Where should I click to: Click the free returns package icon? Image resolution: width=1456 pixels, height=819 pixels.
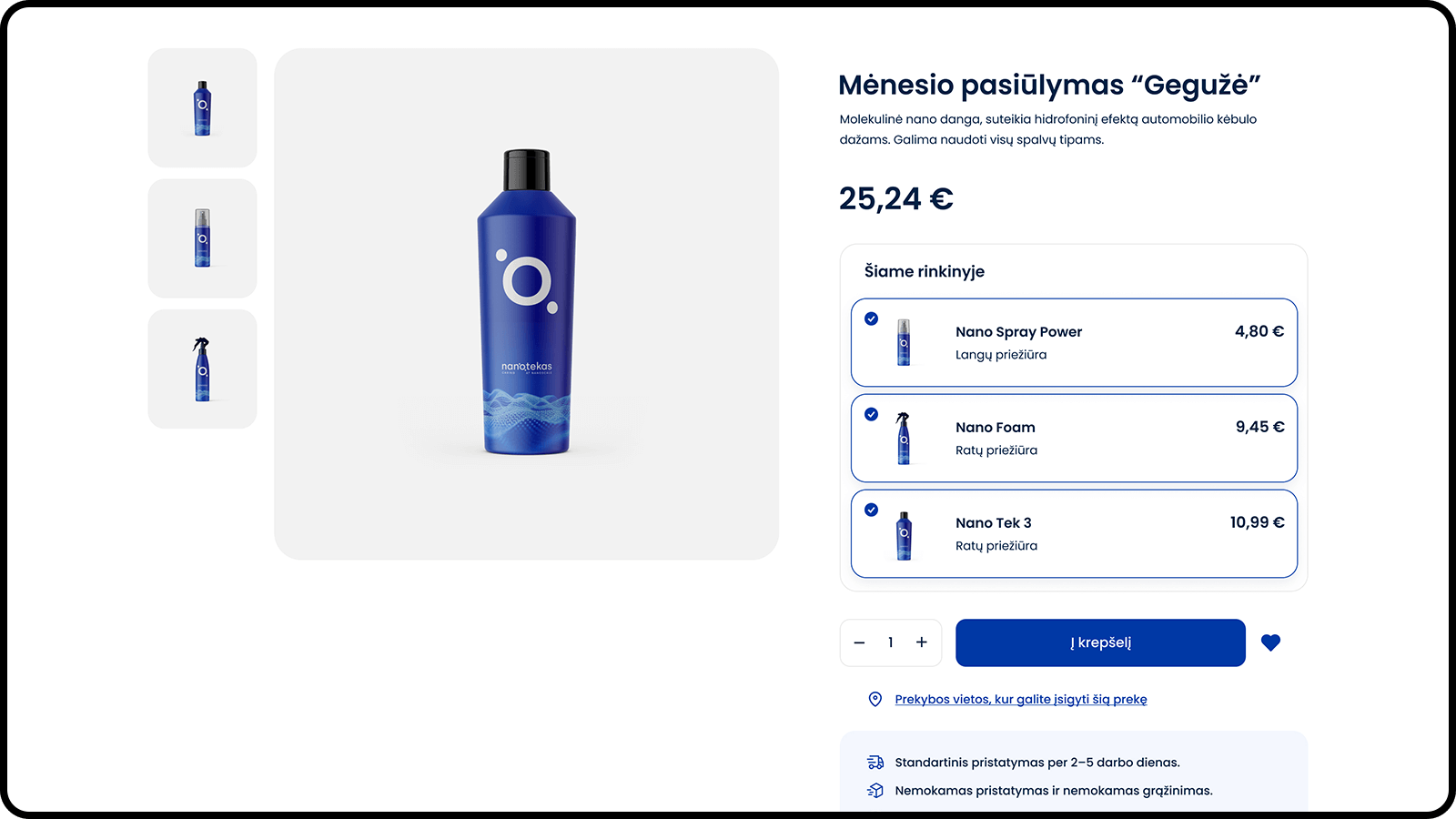point(875,791)
